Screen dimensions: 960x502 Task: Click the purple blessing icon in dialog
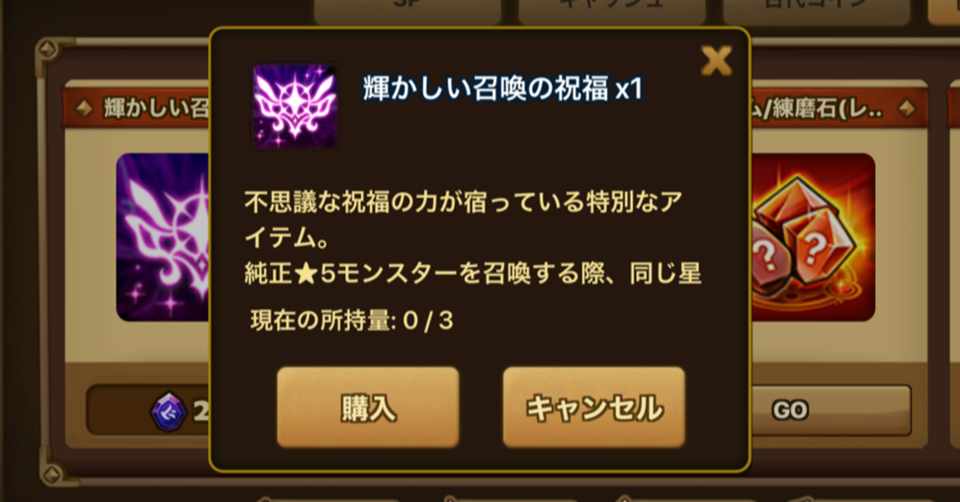(295, 107)
